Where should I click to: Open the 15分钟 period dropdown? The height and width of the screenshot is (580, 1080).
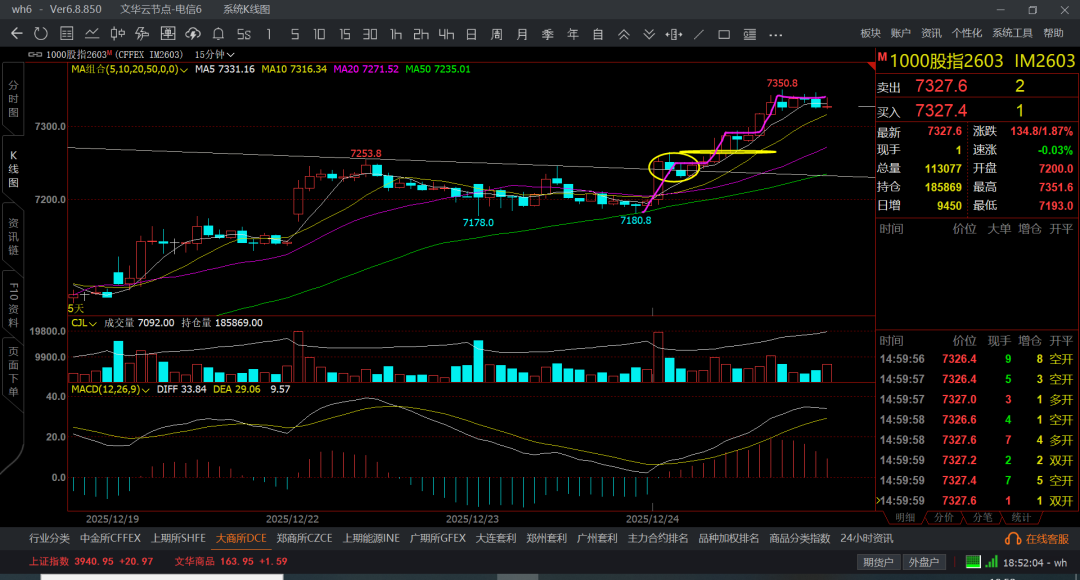215,54
